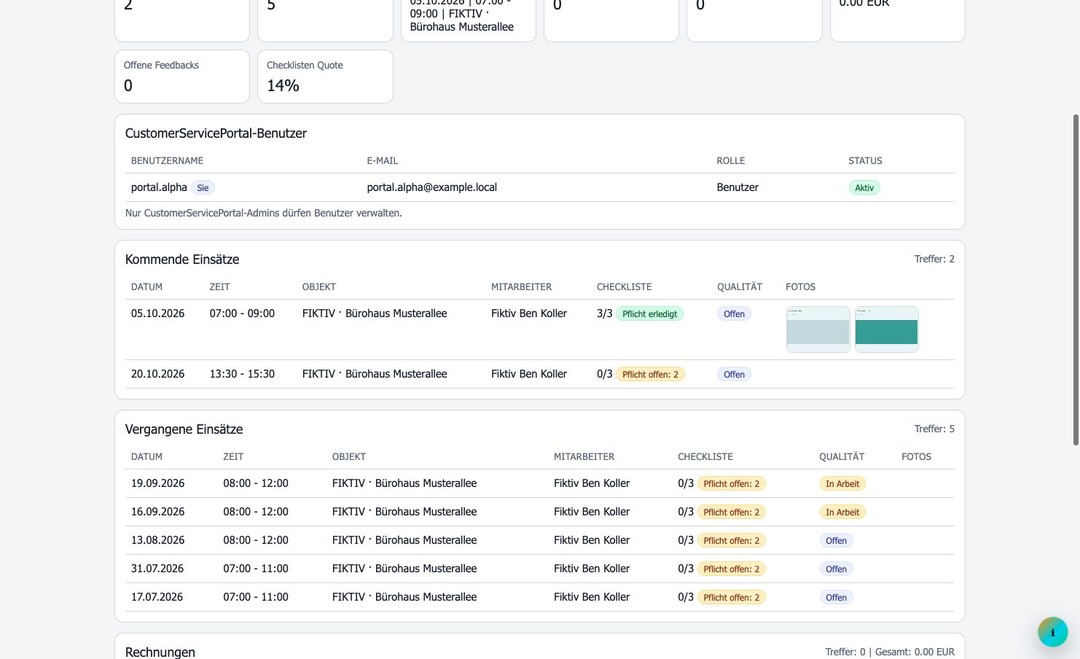1080x659 pixels.
Task: Click the username portal.alpha
Action: point(159,187)
